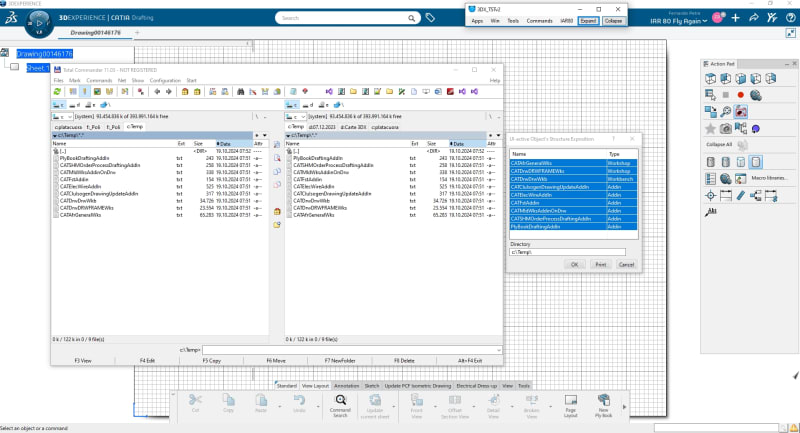The image size is (800, 433).
Task: Click the Total Commander command line field
Action: (x=352, y=350)
